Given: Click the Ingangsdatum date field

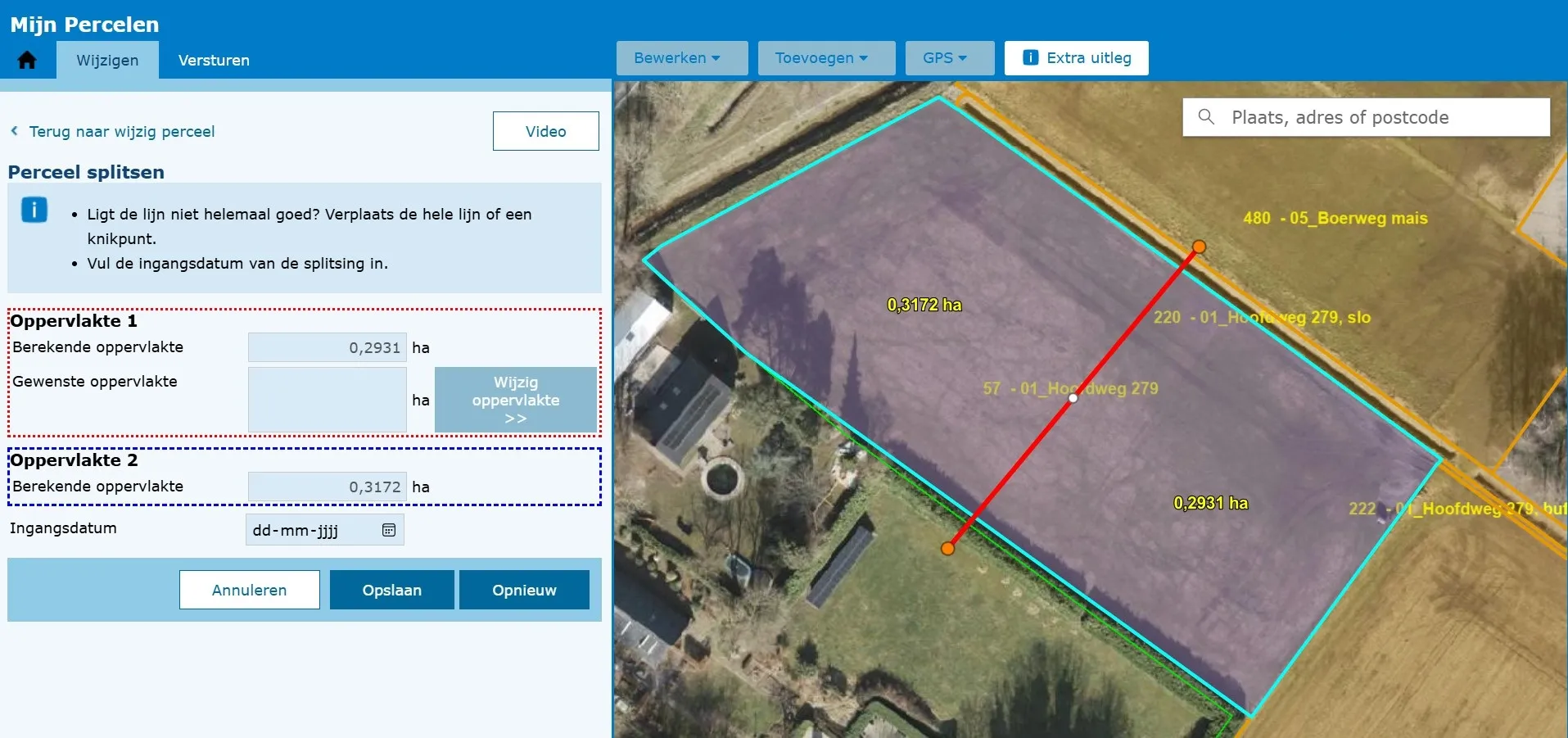Looking at the screenshot, I should (x=324, y=530).
